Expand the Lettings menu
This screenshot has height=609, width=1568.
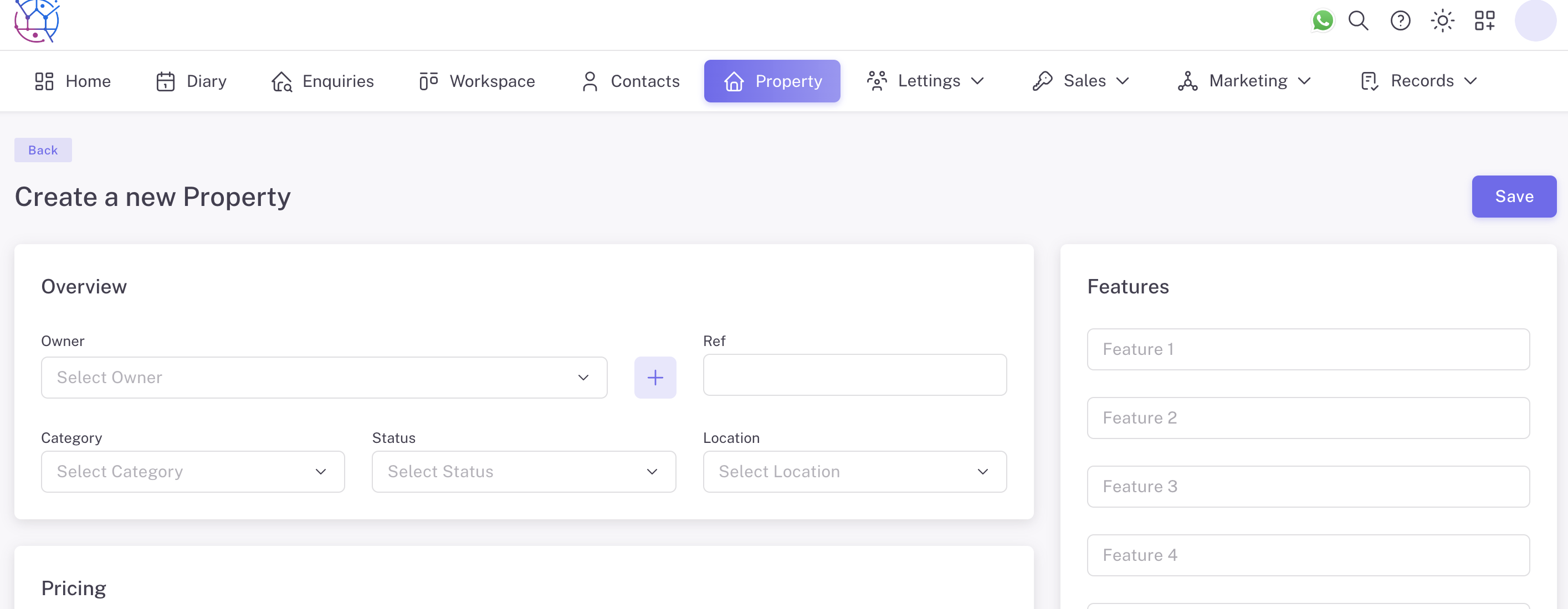[x=925, y=81]
